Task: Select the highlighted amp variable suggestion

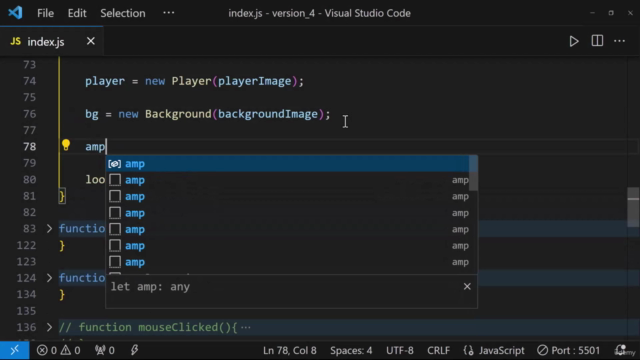Action: coord(288,164)
